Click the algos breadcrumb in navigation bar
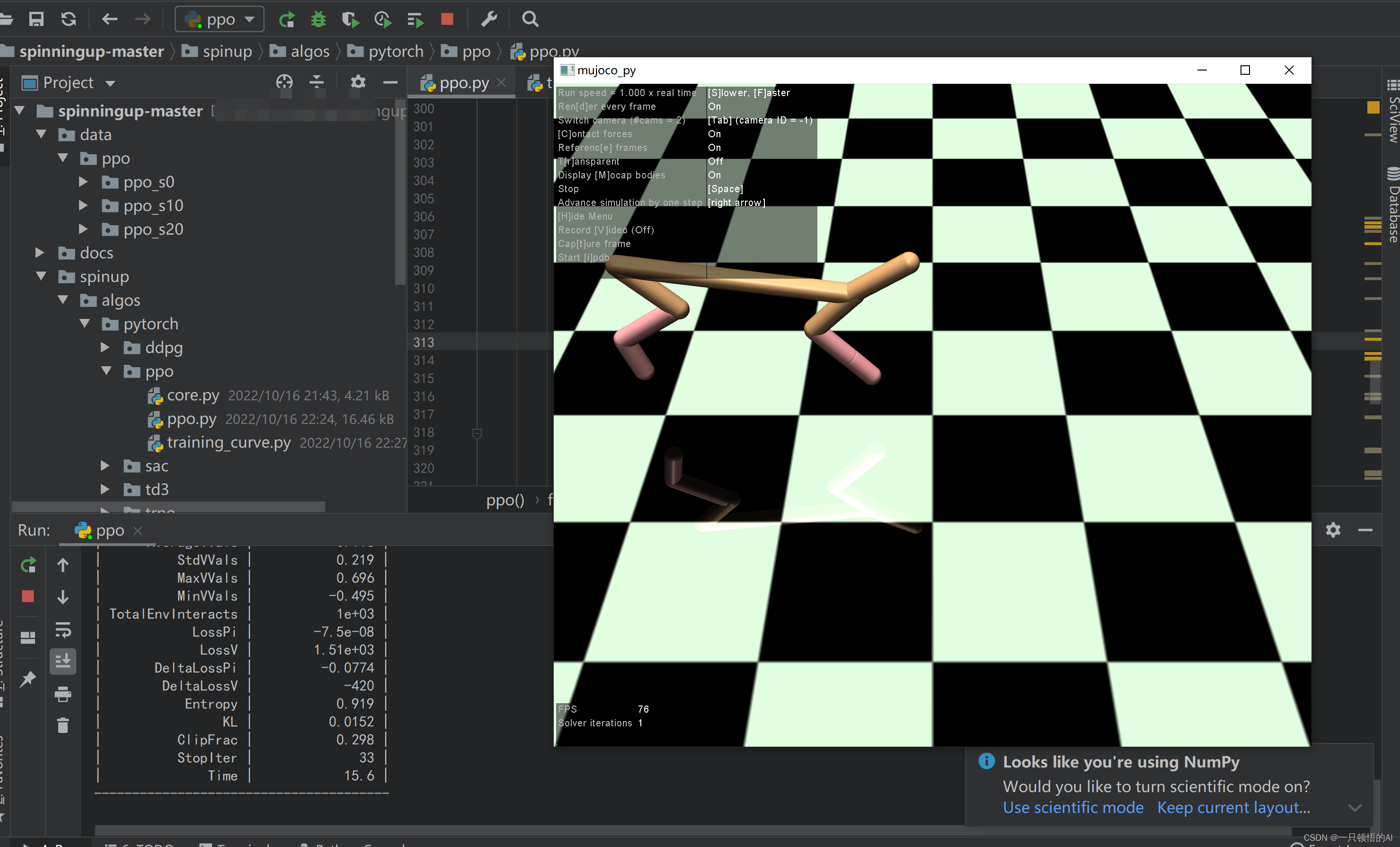 point(300,52)
